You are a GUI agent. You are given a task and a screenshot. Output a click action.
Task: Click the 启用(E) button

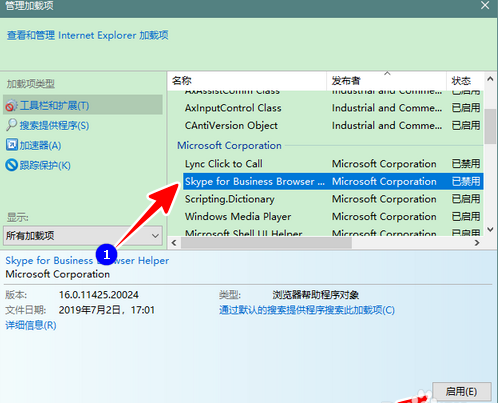(x=462, y=391)
